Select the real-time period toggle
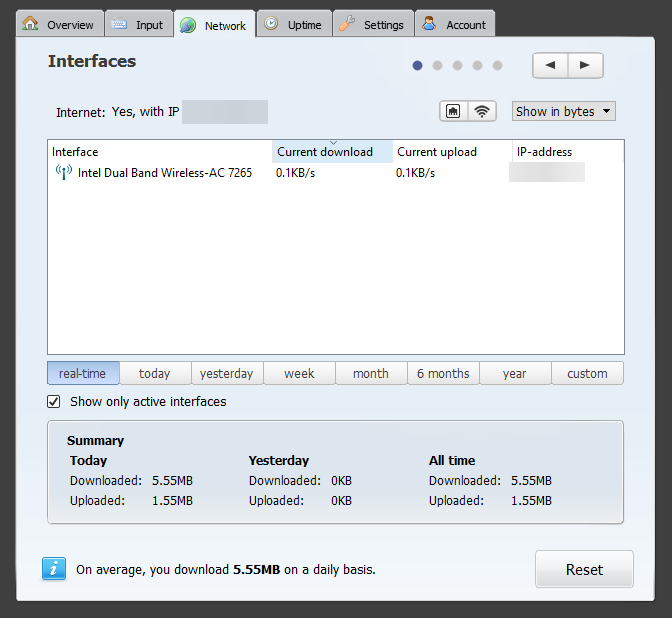 pos(83,373)
